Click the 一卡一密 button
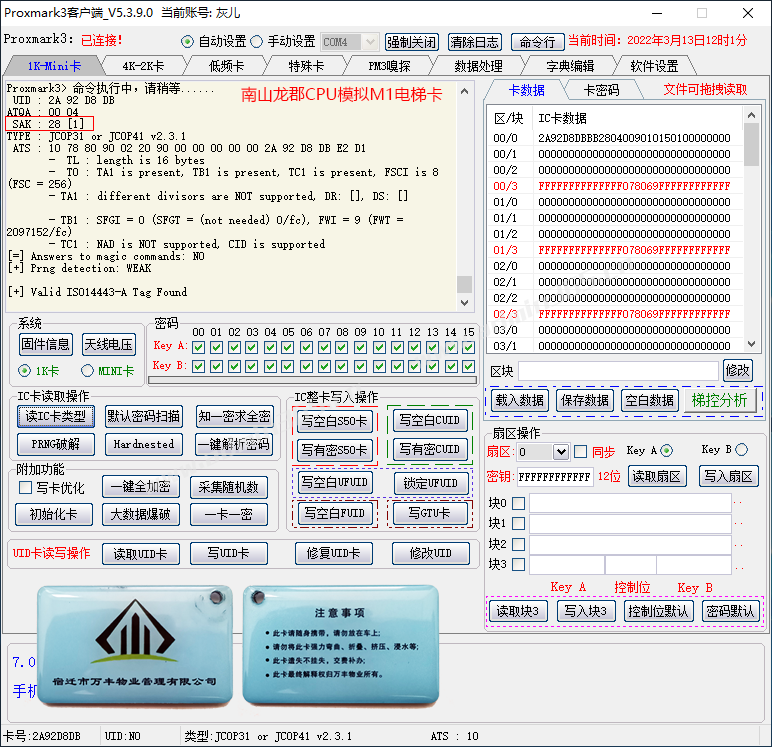The image size is (772, 747). 229,515
